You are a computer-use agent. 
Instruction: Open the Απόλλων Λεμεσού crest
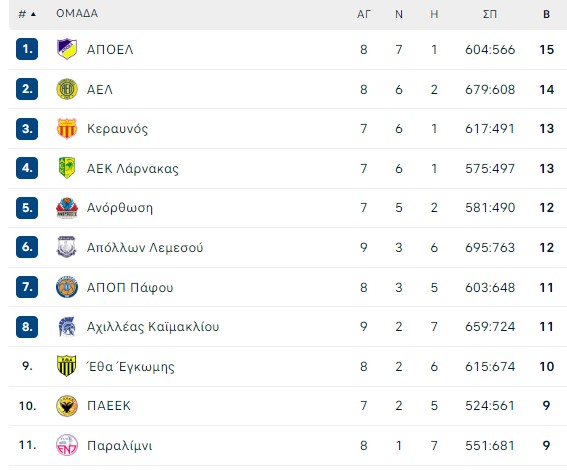tap(67, 247)
